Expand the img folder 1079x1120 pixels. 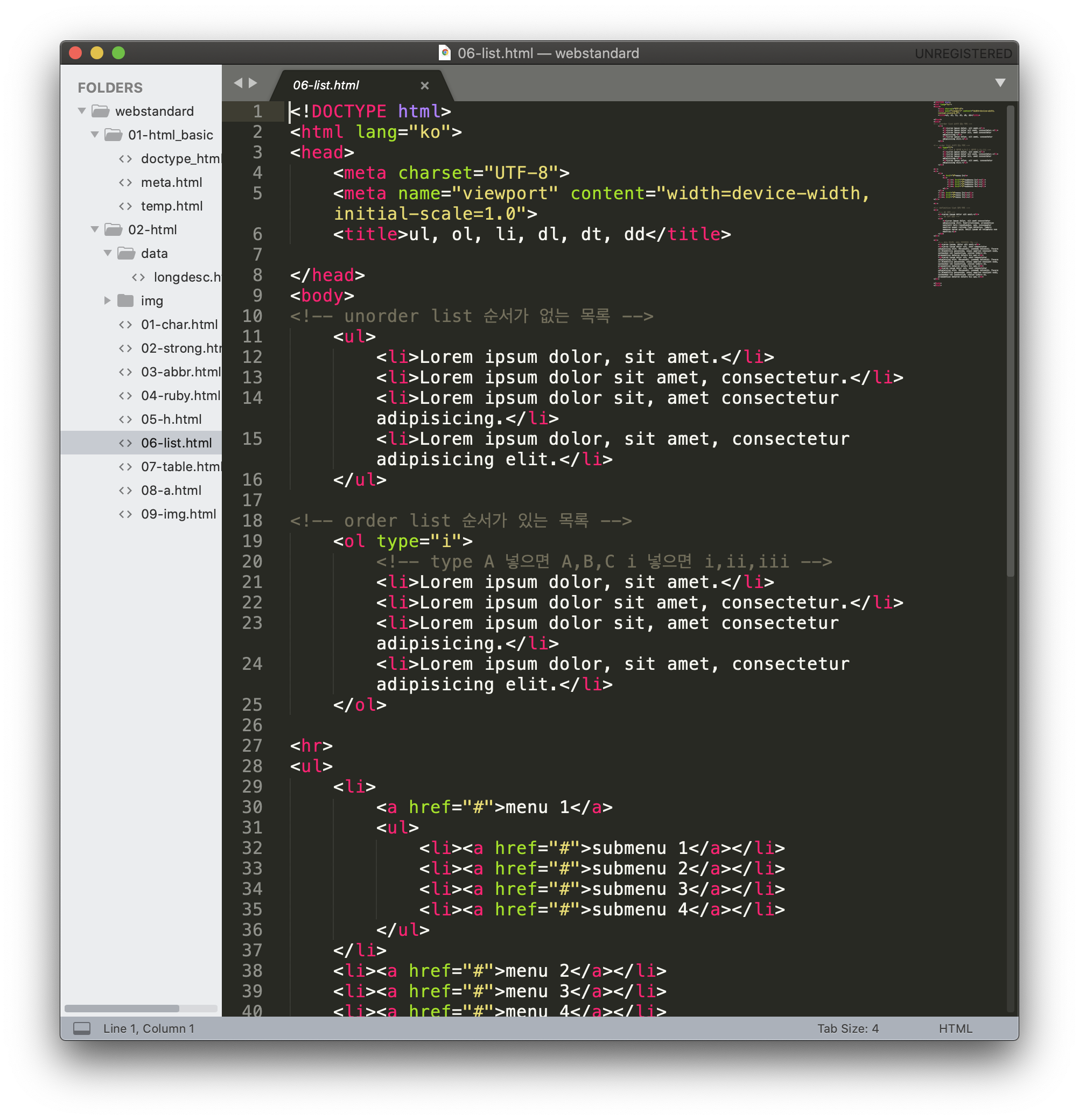107,300
